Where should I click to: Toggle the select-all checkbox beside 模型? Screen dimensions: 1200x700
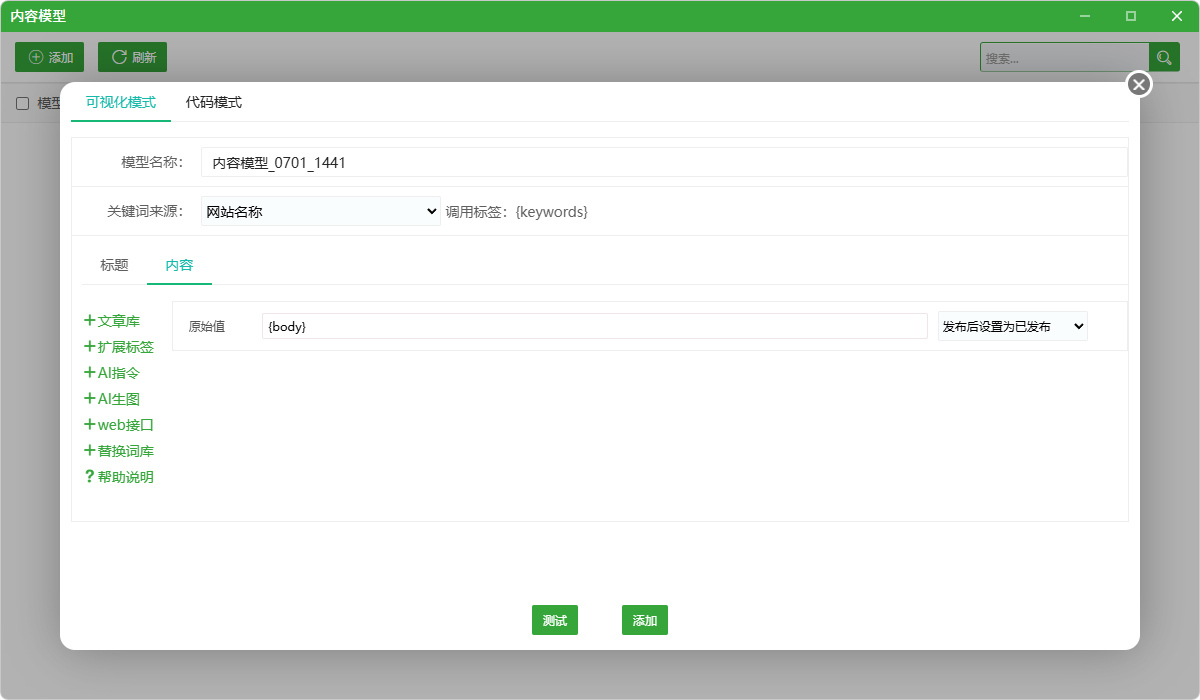point(23,103)
